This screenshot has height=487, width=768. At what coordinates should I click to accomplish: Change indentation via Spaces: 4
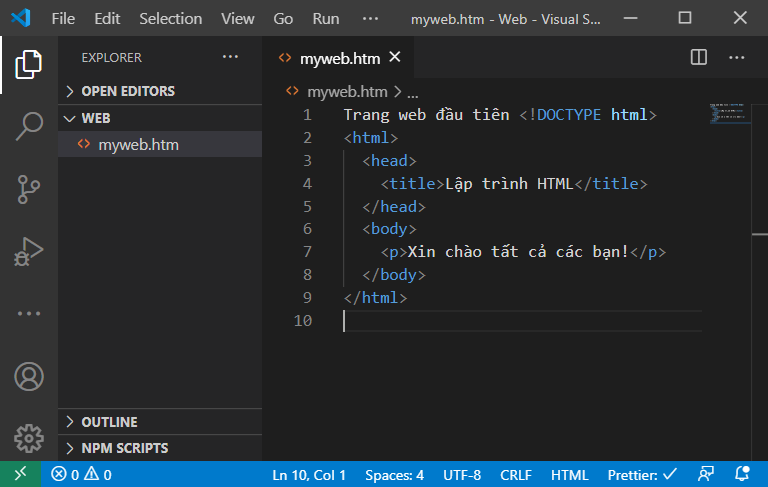pos(394,475)
